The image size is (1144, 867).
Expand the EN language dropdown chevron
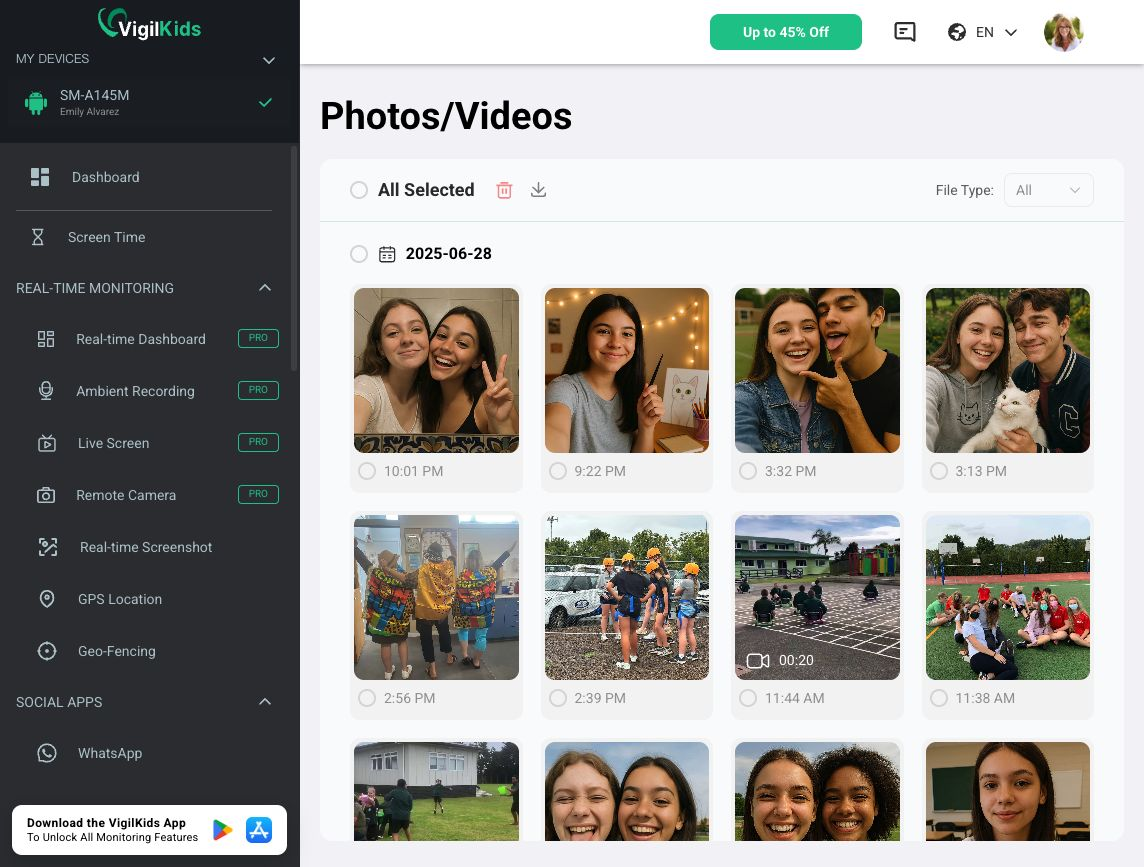(1011, 32)
